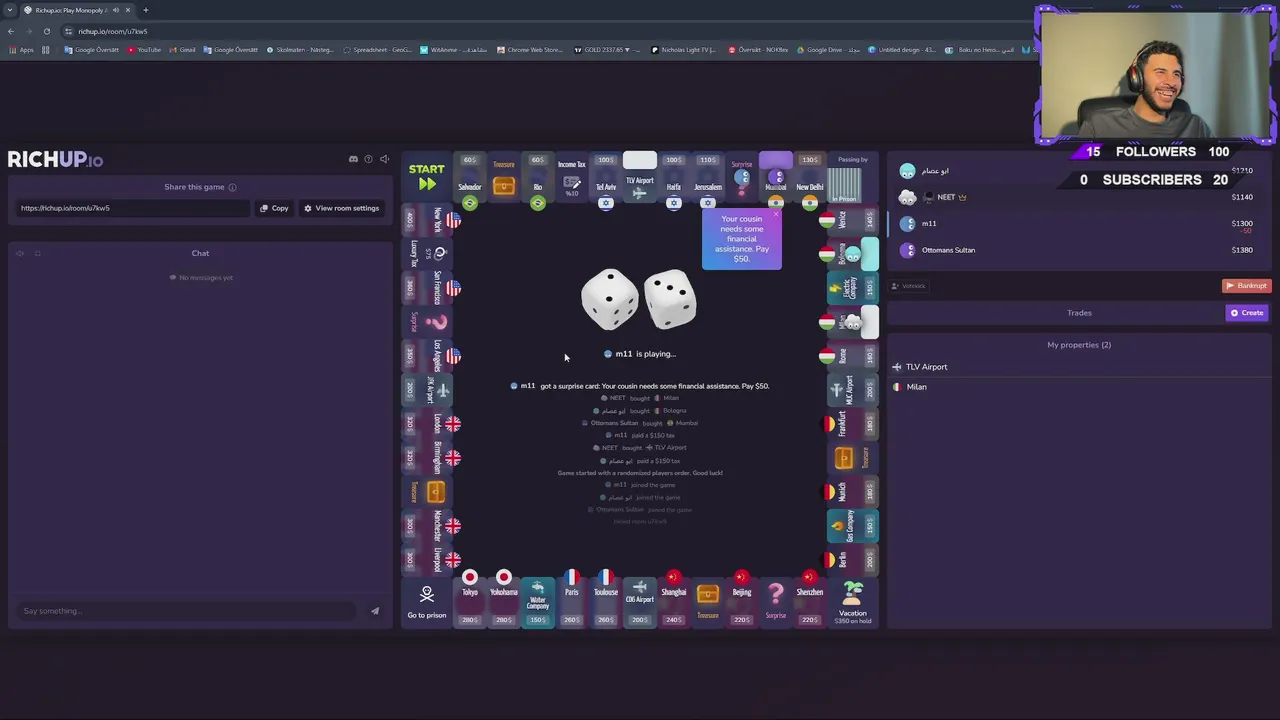Viewport: 1280px width, 720px height.
Task: Open the Water Company tile
Action: point(538,601)
